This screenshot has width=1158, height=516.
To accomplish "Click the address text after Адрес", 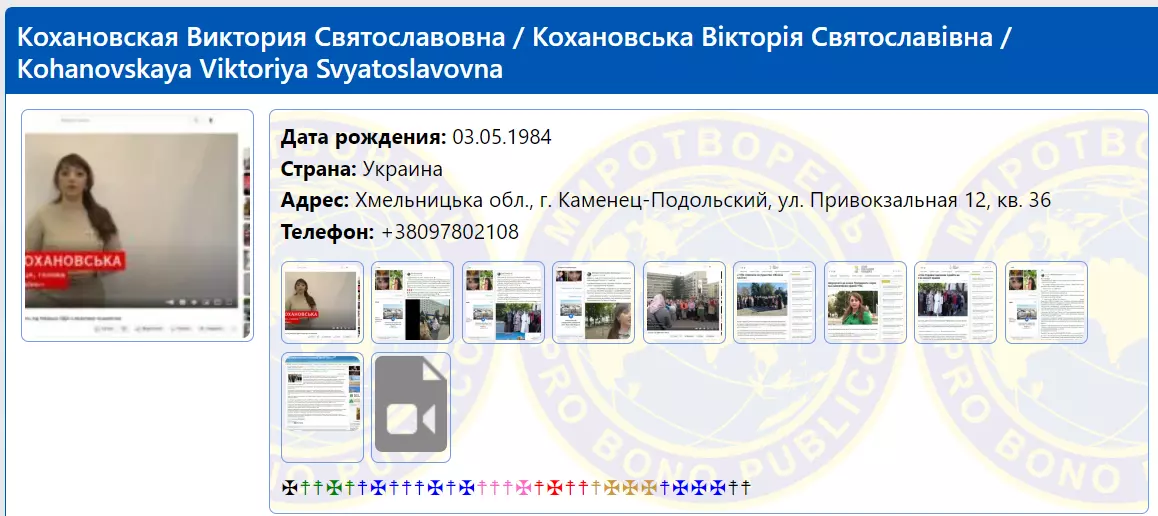I will pos(702,200).
